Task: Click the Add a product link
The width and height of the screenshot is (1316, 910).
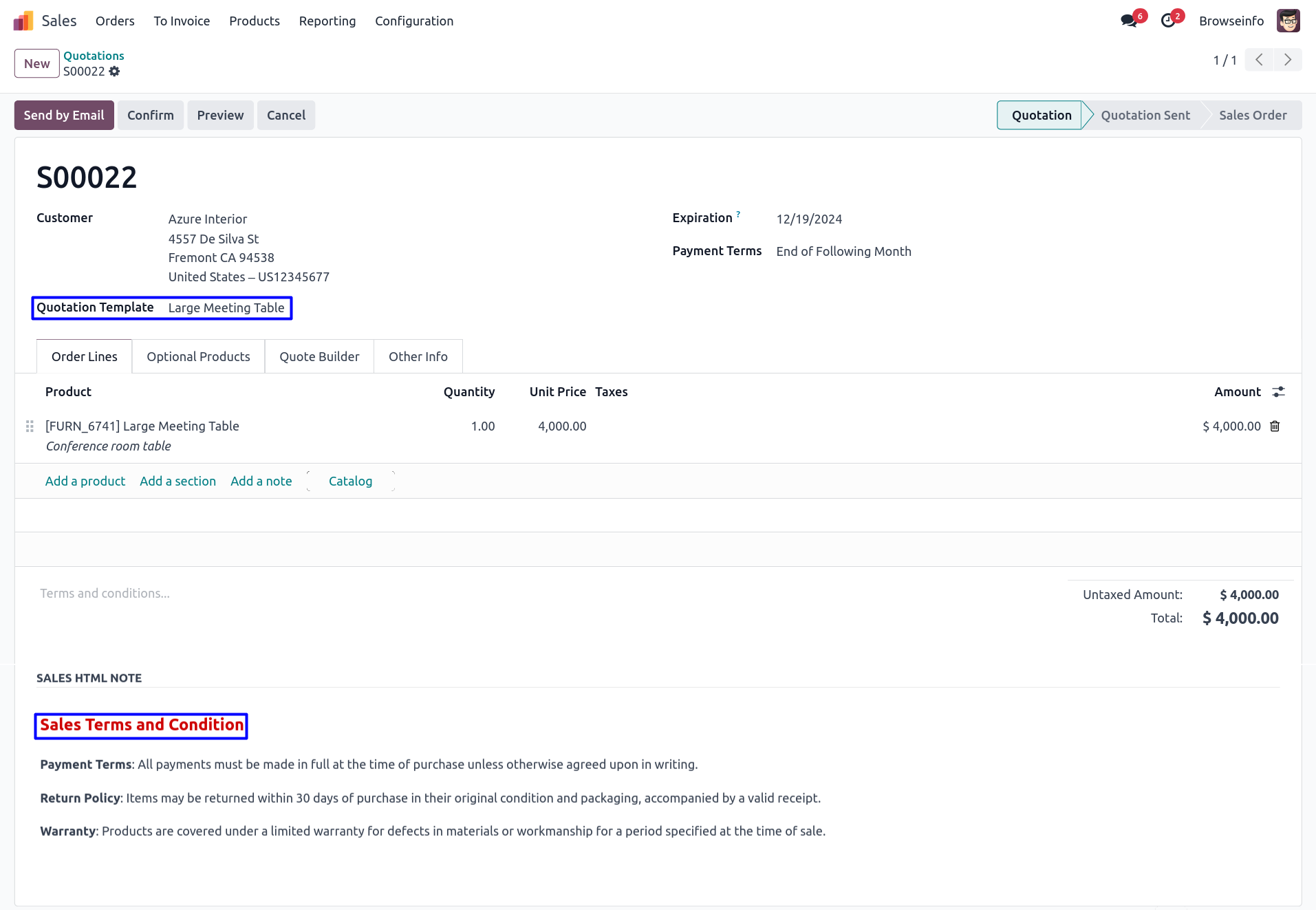Action: (x=85, y=481)
